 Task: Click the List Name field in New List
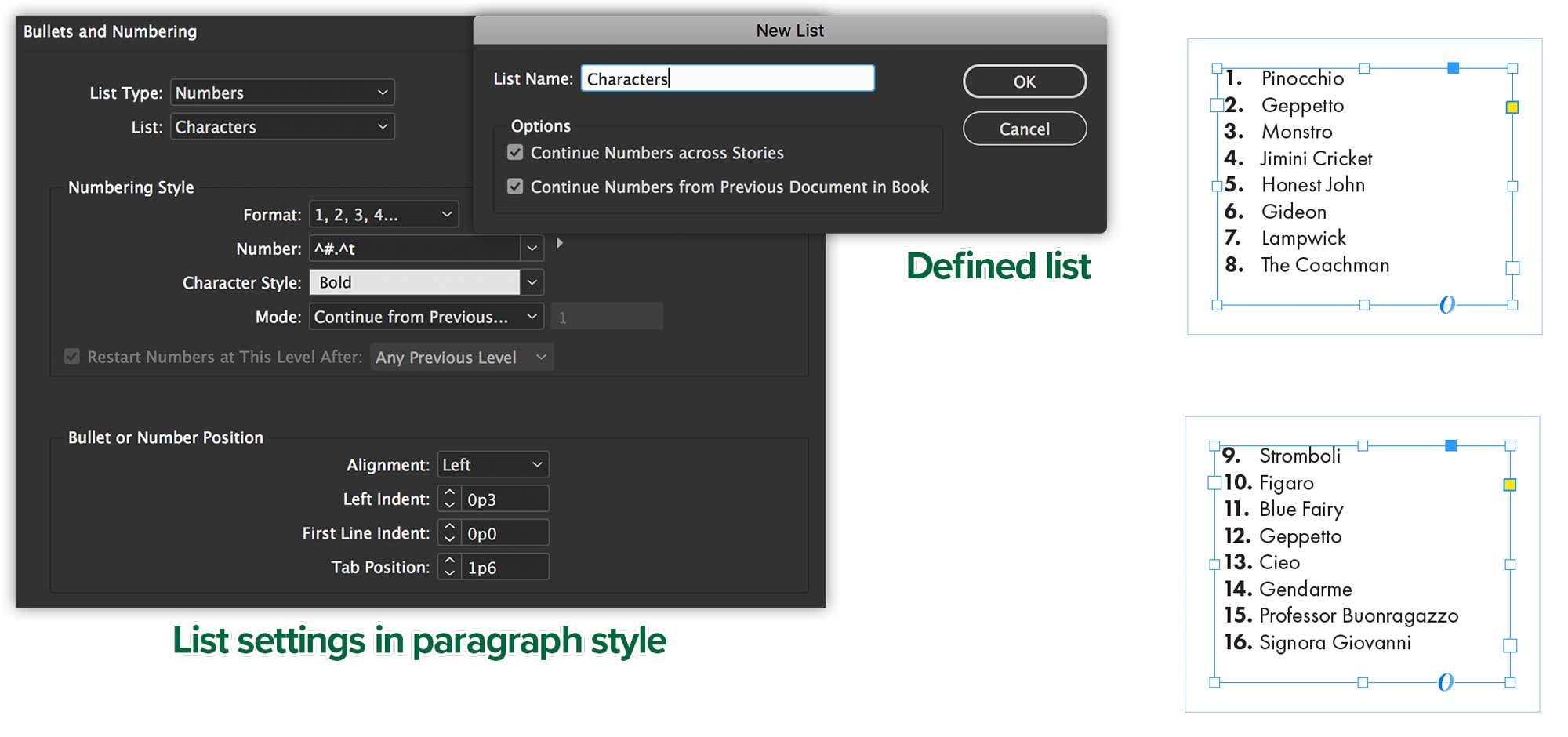click(x=728, y=78)
